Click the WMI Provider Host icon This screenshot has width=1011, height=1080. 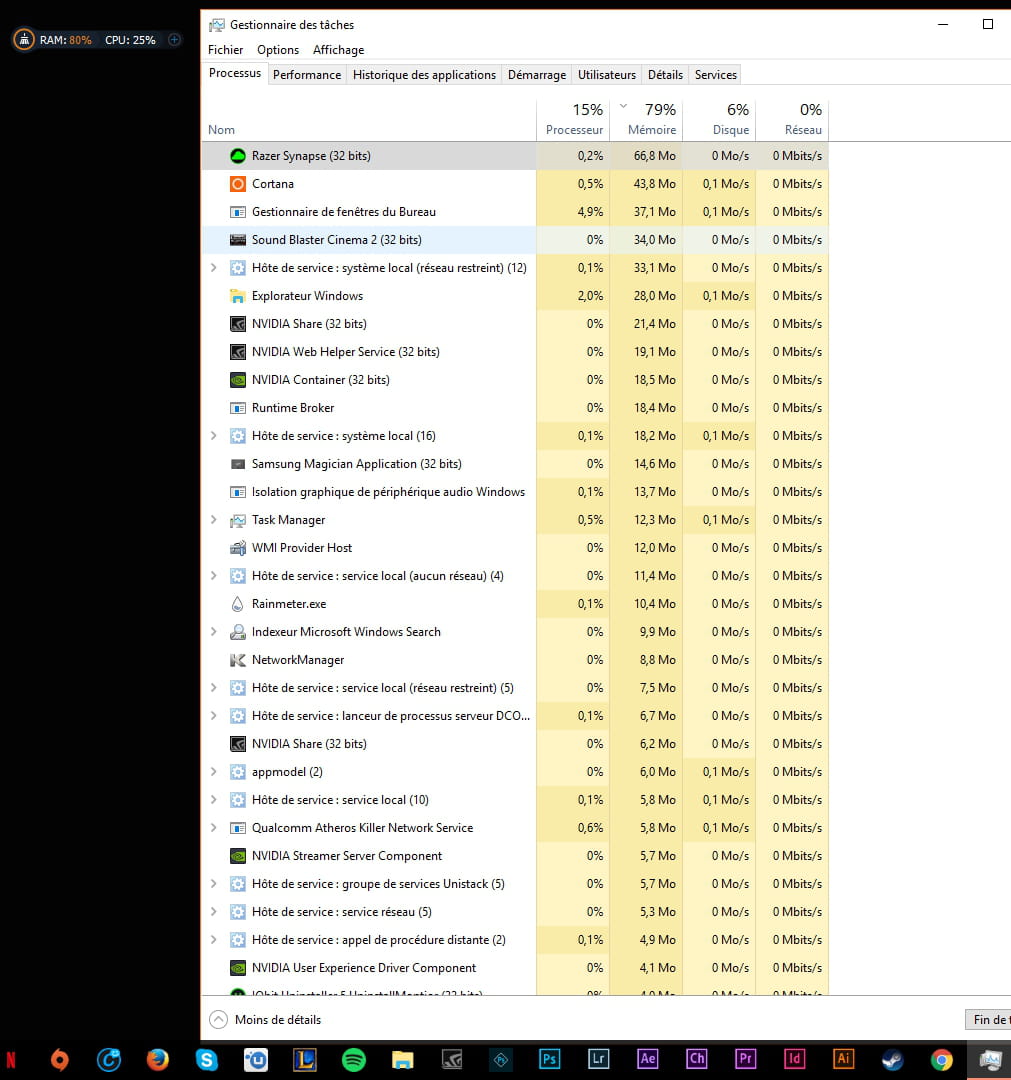238,548
